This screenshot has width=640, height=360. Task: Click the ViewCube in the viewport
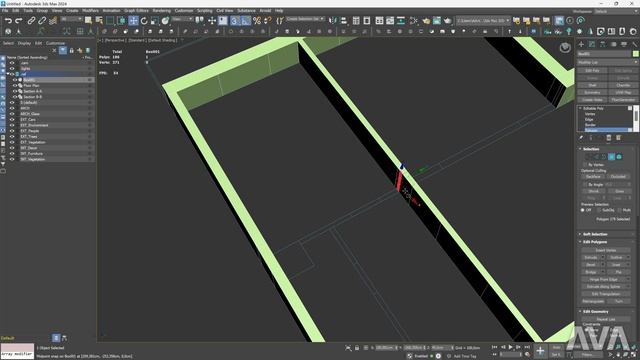tap(565, 48)
